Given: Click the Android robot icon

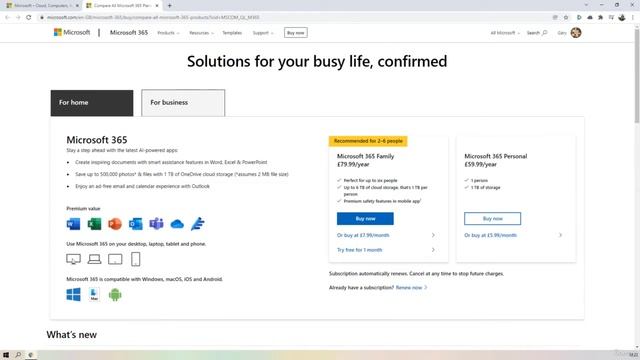Looking at the screenshot, I should point(115,294).
